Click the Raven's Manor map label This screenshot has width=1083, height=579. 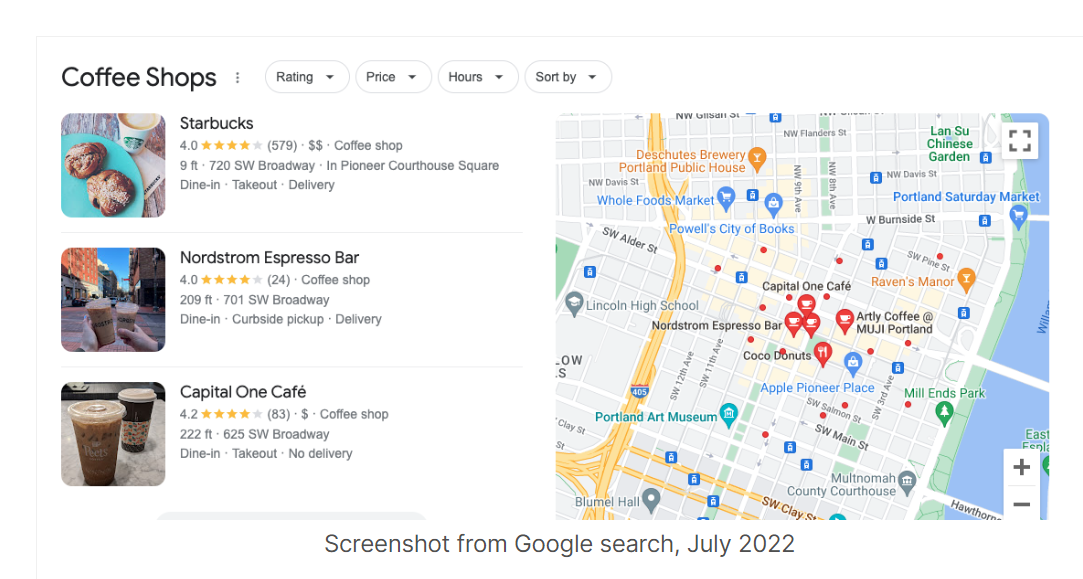tap(912, 282)
